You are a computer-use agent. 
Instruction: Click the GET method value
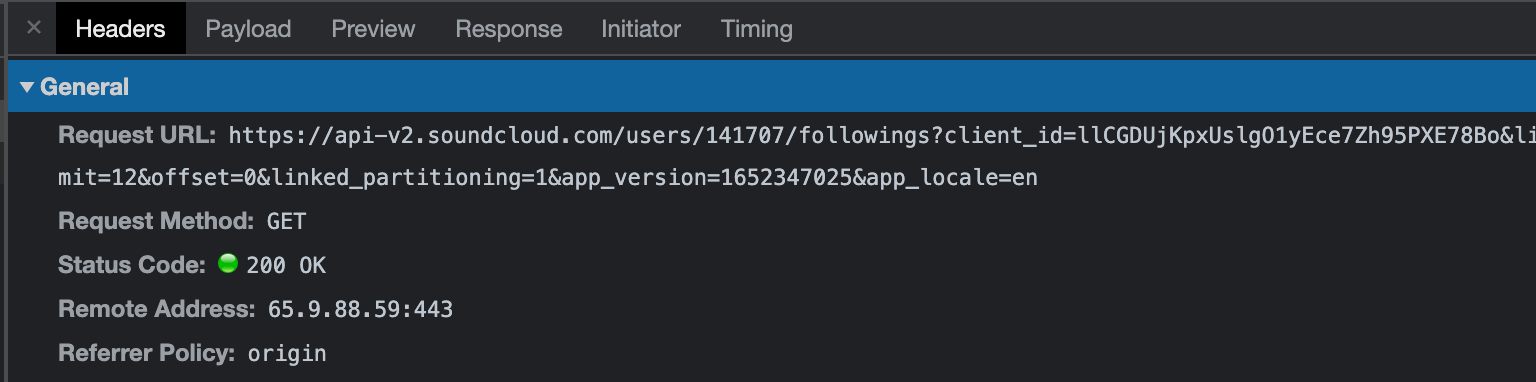tap(287, 221)
